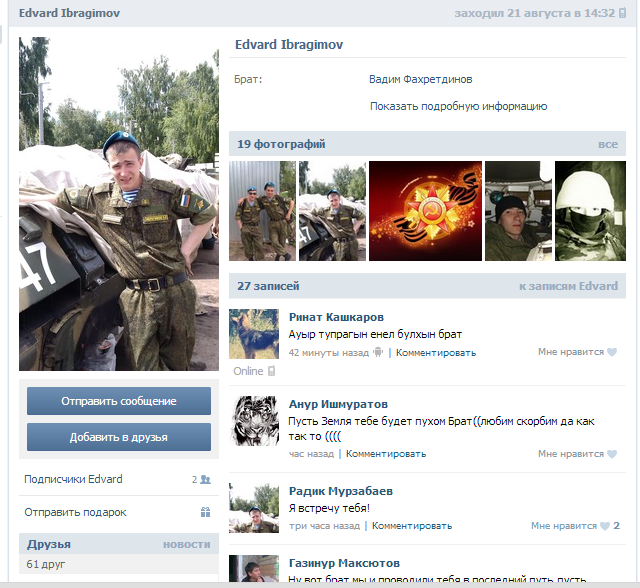Click Мне нравится on Анур Ишмуратов's post

click(x=571, y=454)
